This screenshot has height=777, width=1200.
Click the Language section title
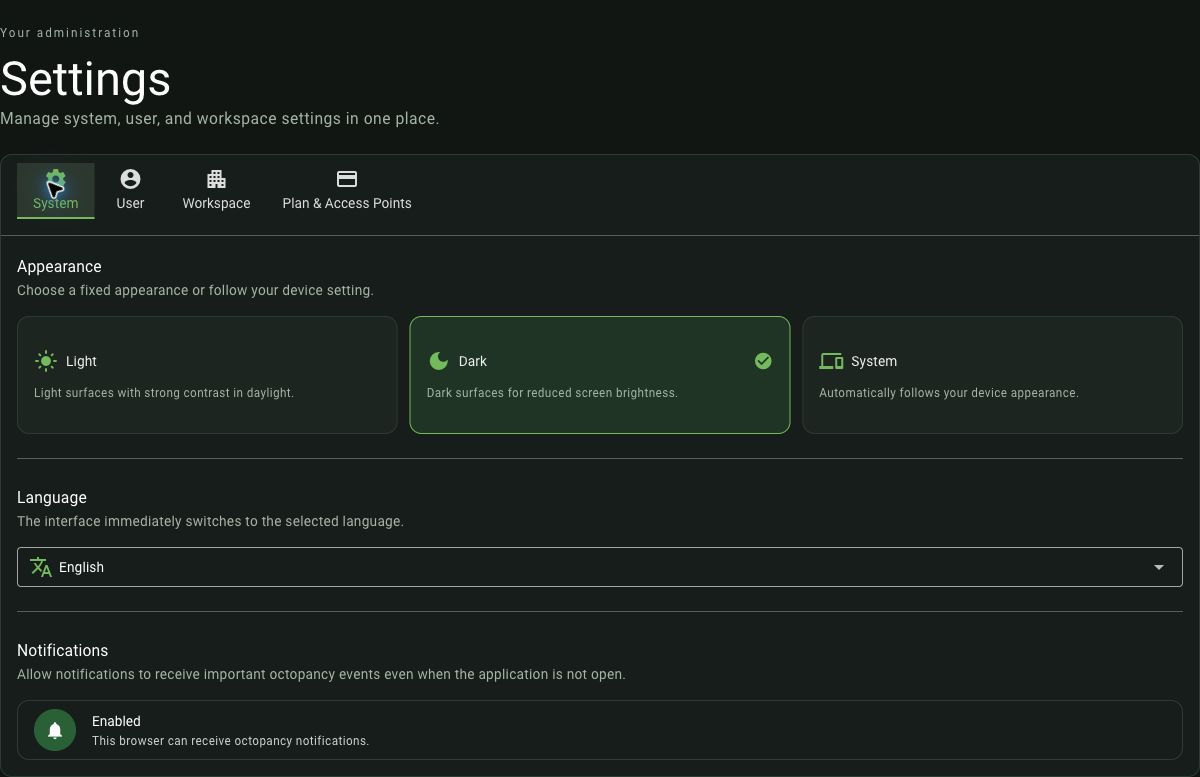point(52,497)
